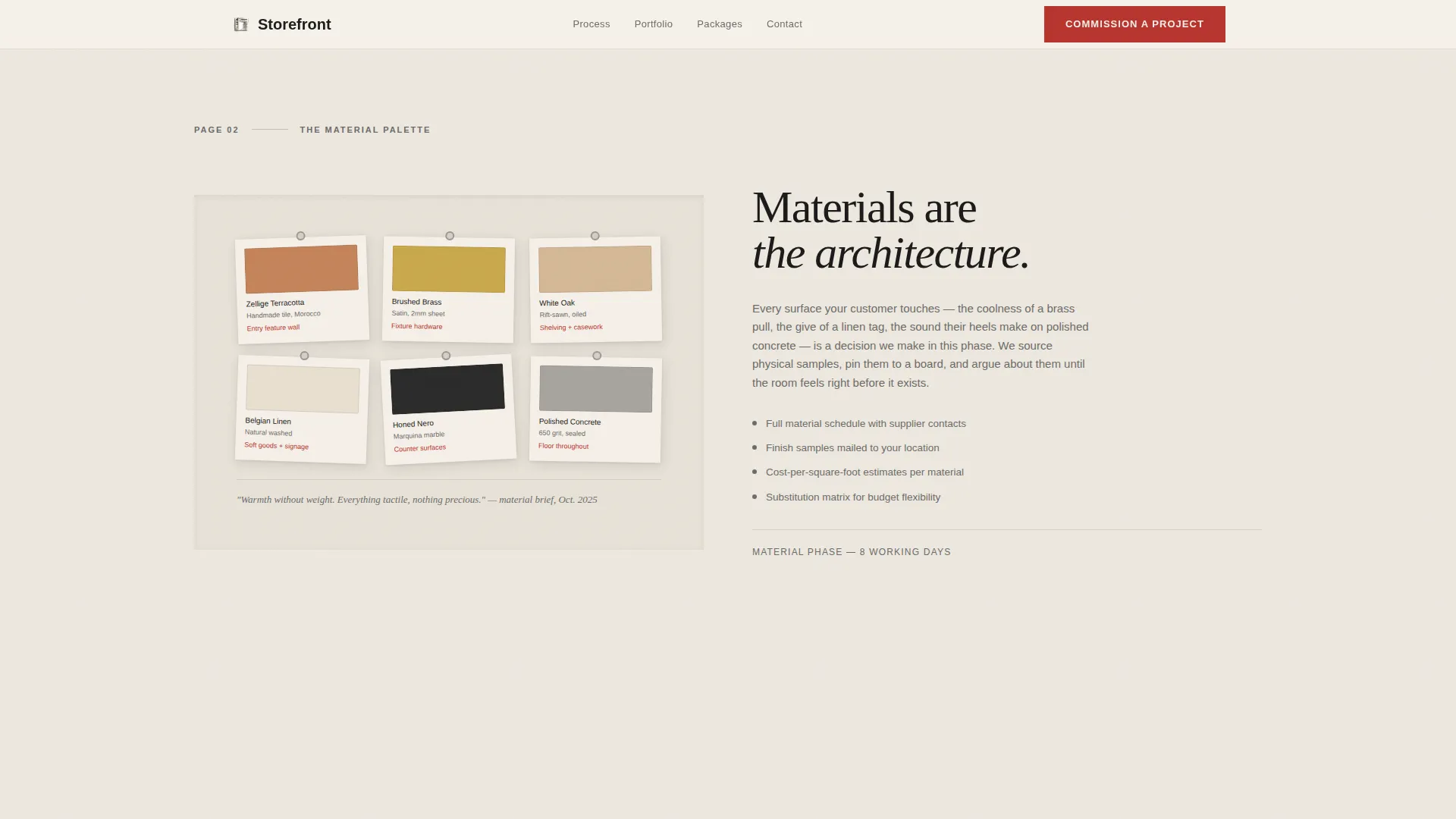Click 'Substitution matrix for budget flexibility'
Image resolution: width=1456 pixels, height=819 pixels.
pyautogui.click(x=853, y=497)
